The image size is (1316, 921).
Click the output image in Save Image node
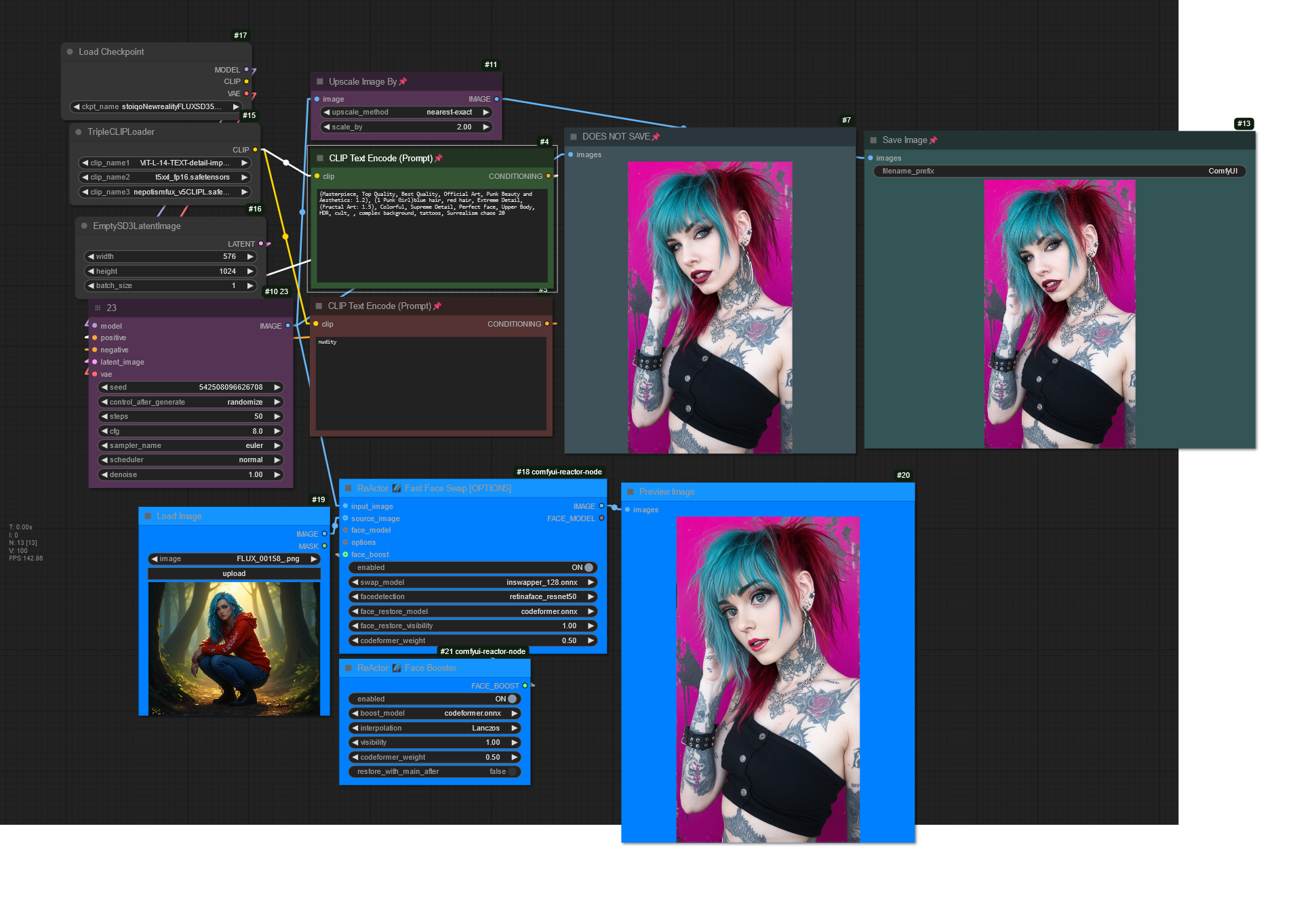tap(1060, 314)
